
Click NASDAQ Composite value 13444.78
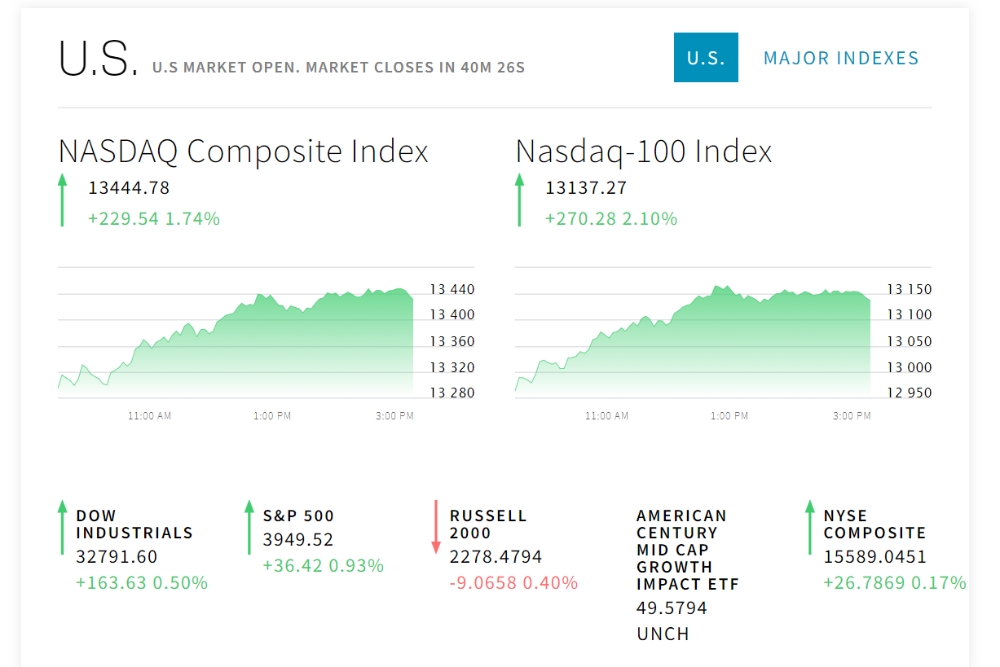click(129, 188)
